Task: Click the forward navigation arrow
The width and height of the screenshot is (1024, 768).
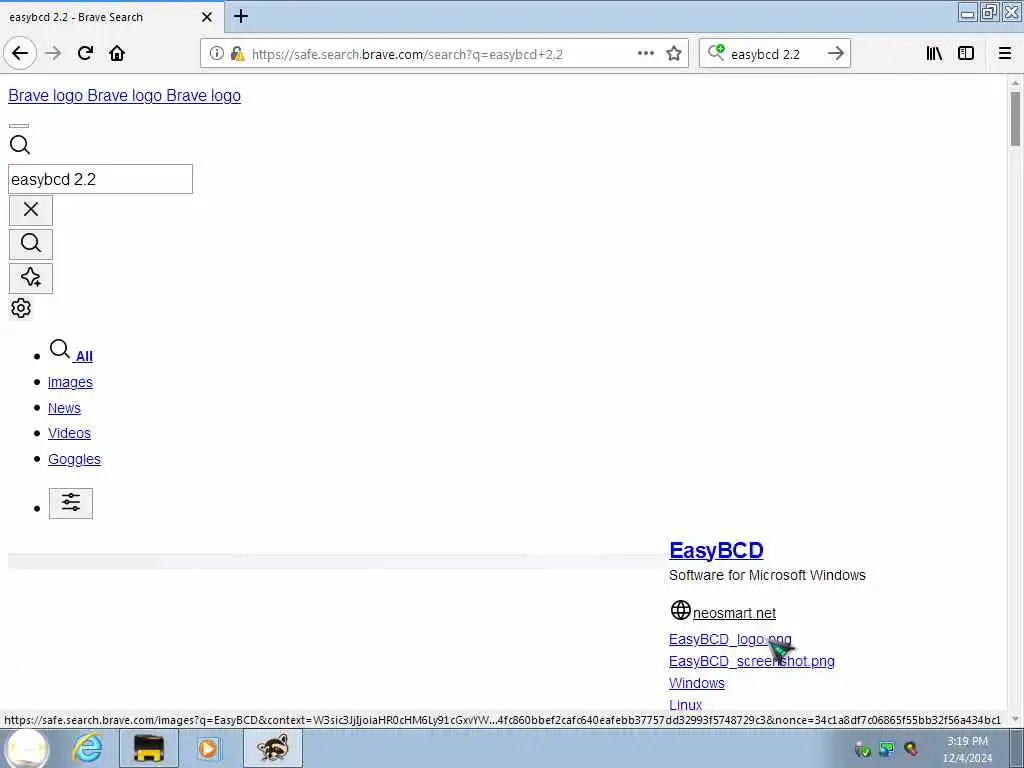Action: click(x=53, y=54)
